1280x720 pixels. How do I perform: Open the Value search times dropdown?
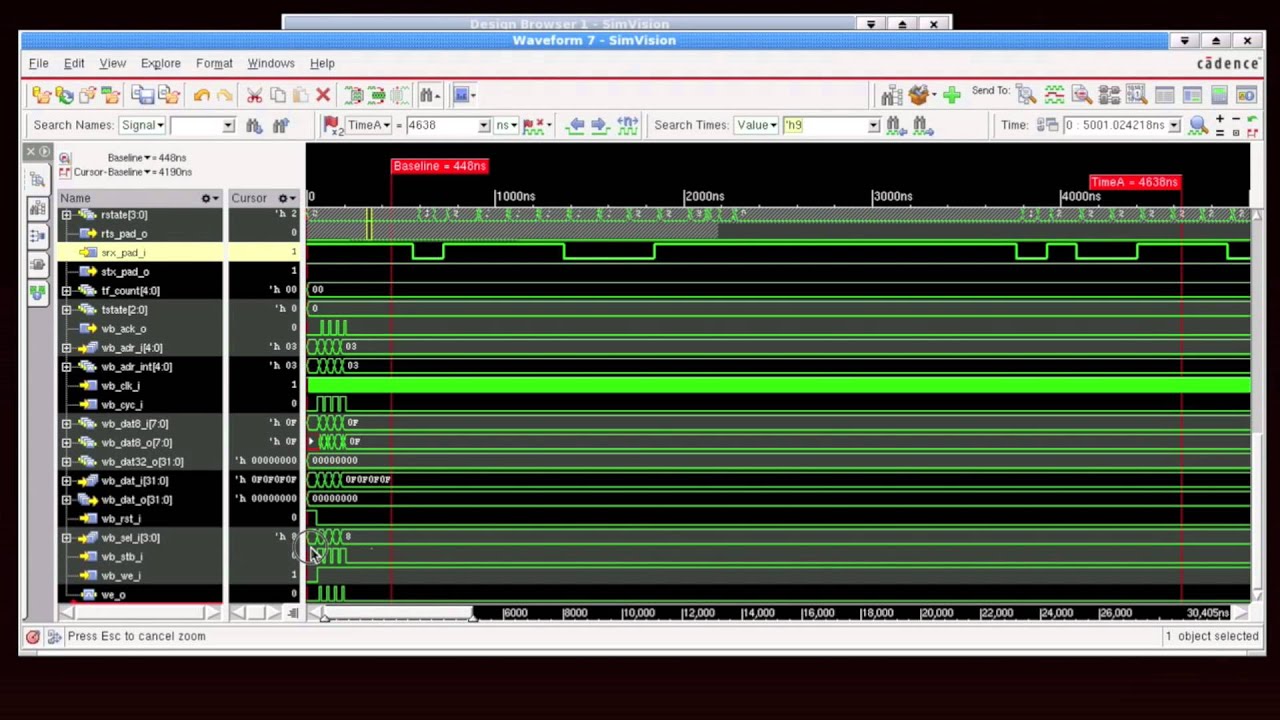coord(756,125)
